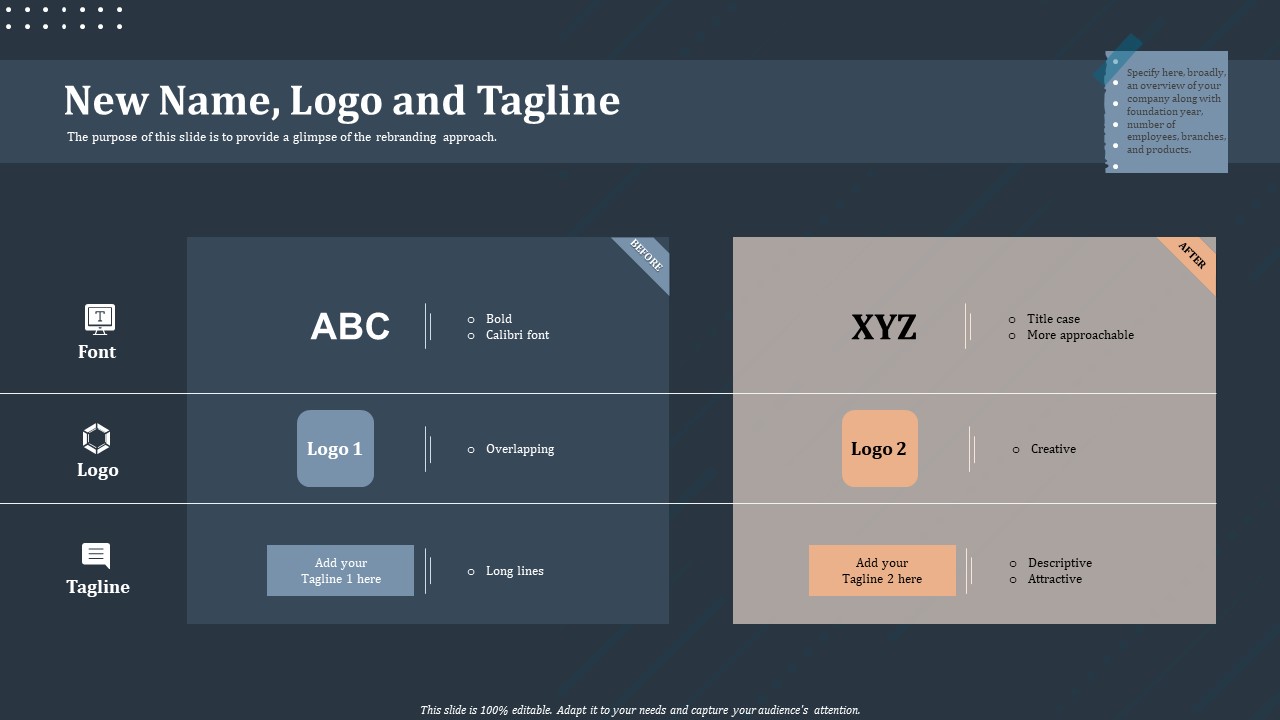Select the 'Title case' bullet

(1054, 319)
